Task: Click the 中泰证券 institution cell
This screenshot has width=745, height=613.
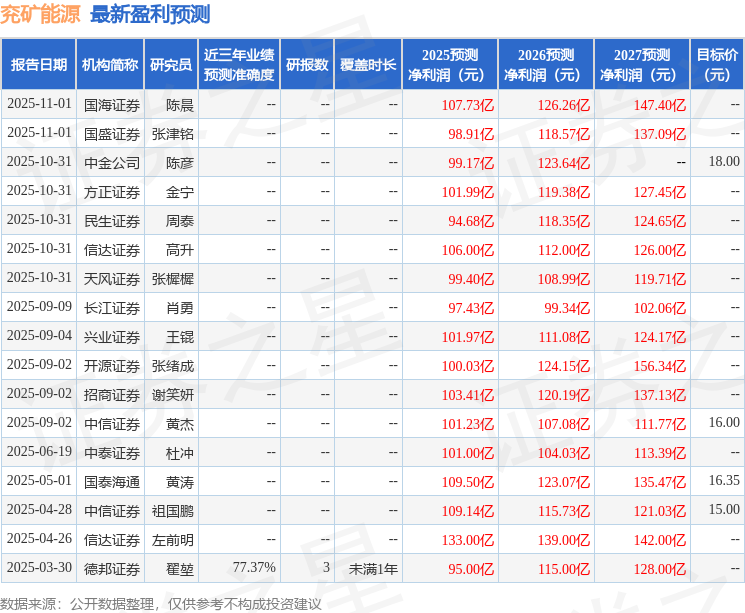Action: pos(112,453)
